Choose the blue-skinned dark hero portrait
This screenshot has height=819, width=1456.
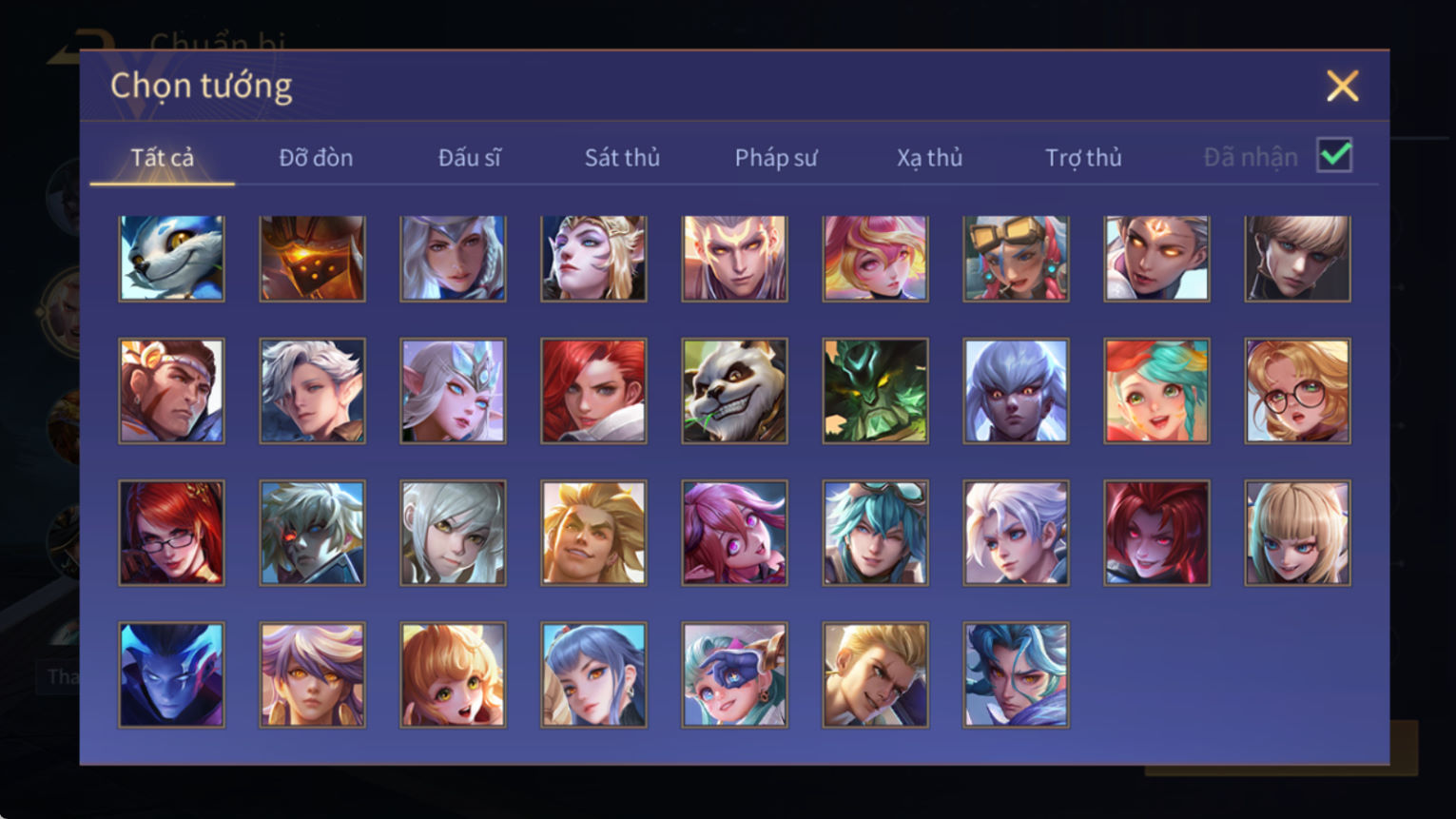[171, 674]
